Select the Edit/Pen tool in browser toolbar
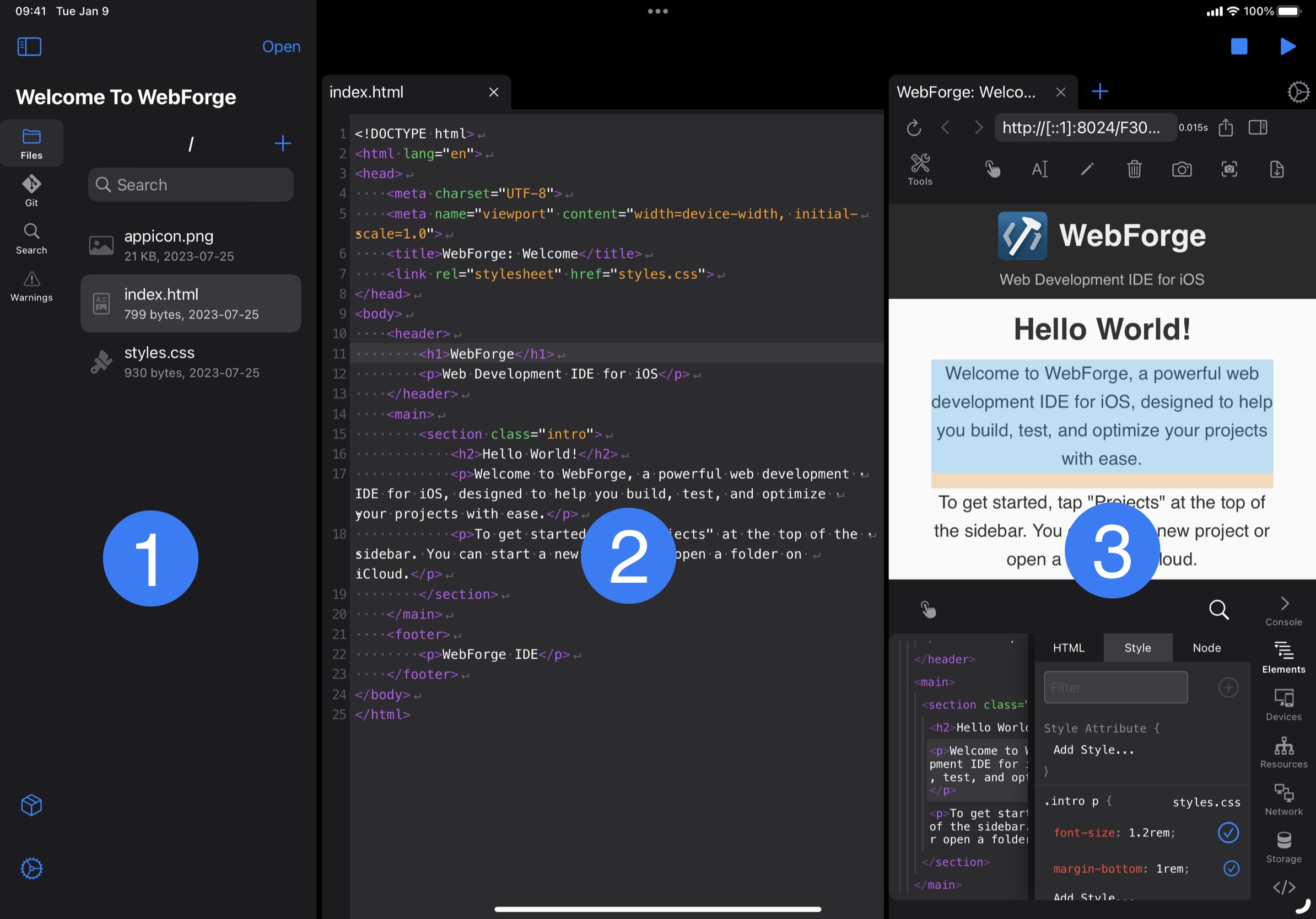 click(1087, 168)
